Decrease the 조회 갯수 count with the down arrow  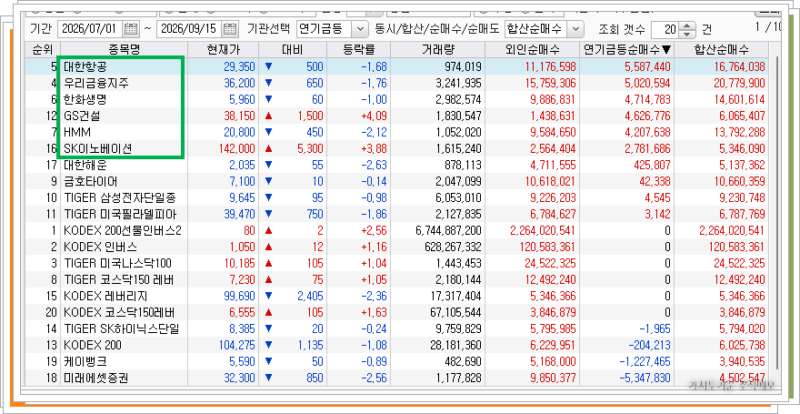click(688, 33)
